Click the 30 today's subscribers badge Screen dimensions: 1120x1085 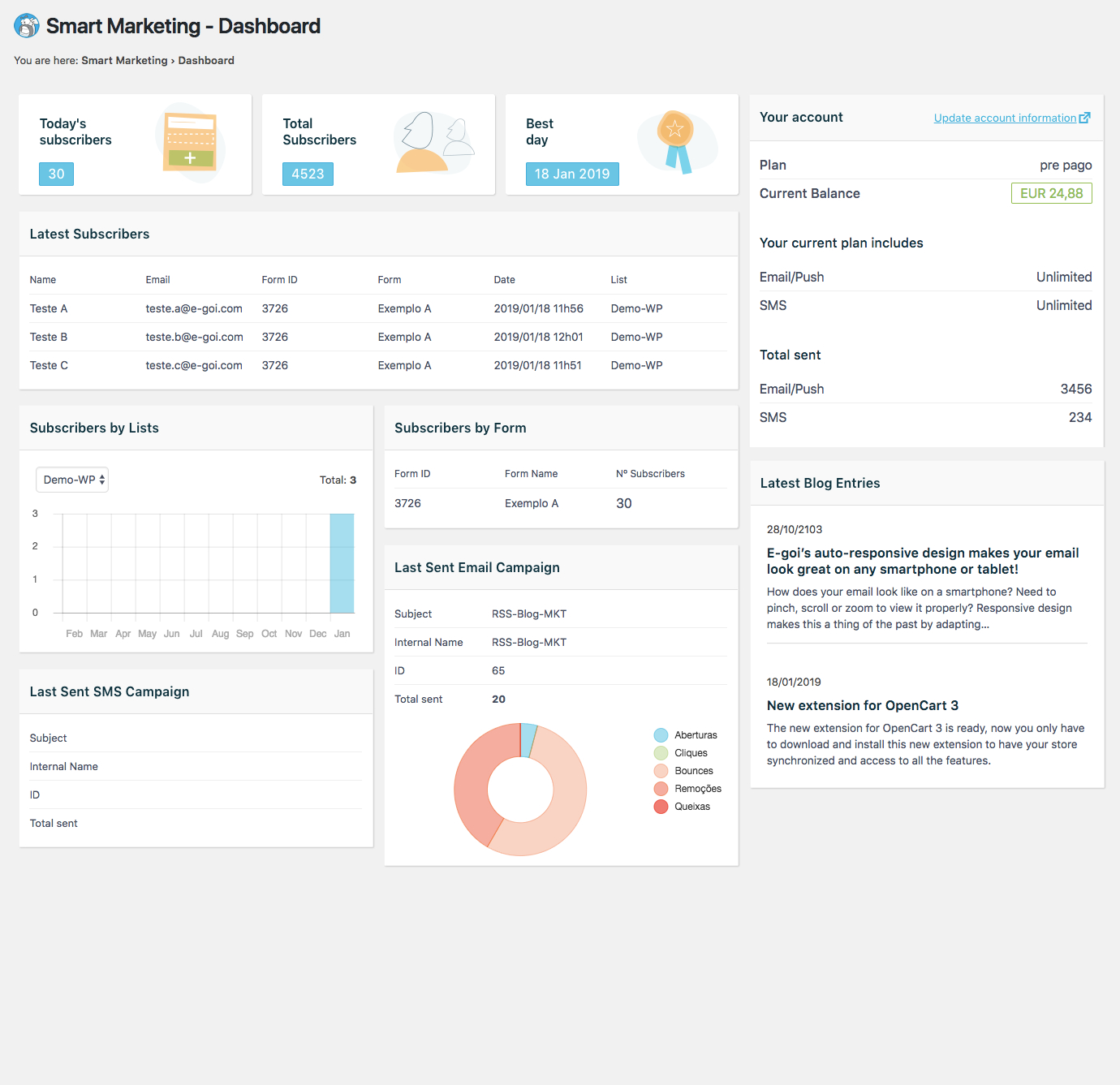pyautogui.click(x=56, y=174)
